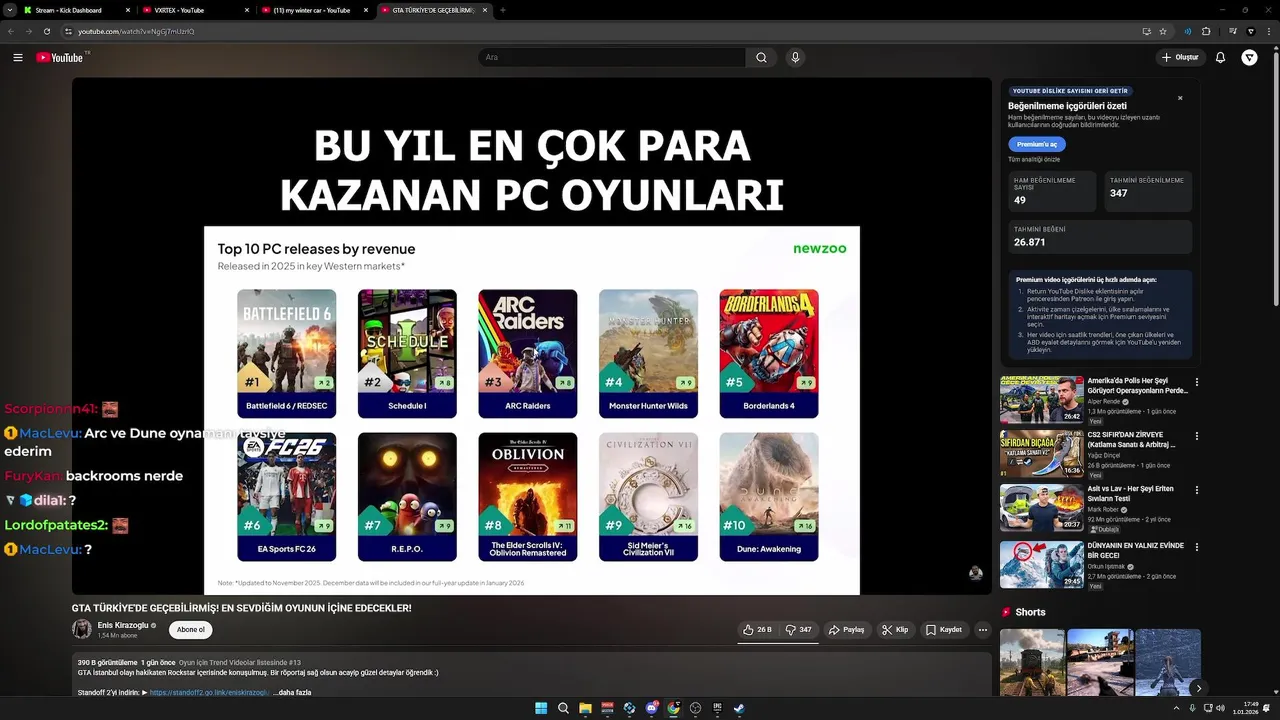Viewport: 1280px width, 720px height.
Task: Bookmark this page with the star icon
Action: (x=1163, y=31)
